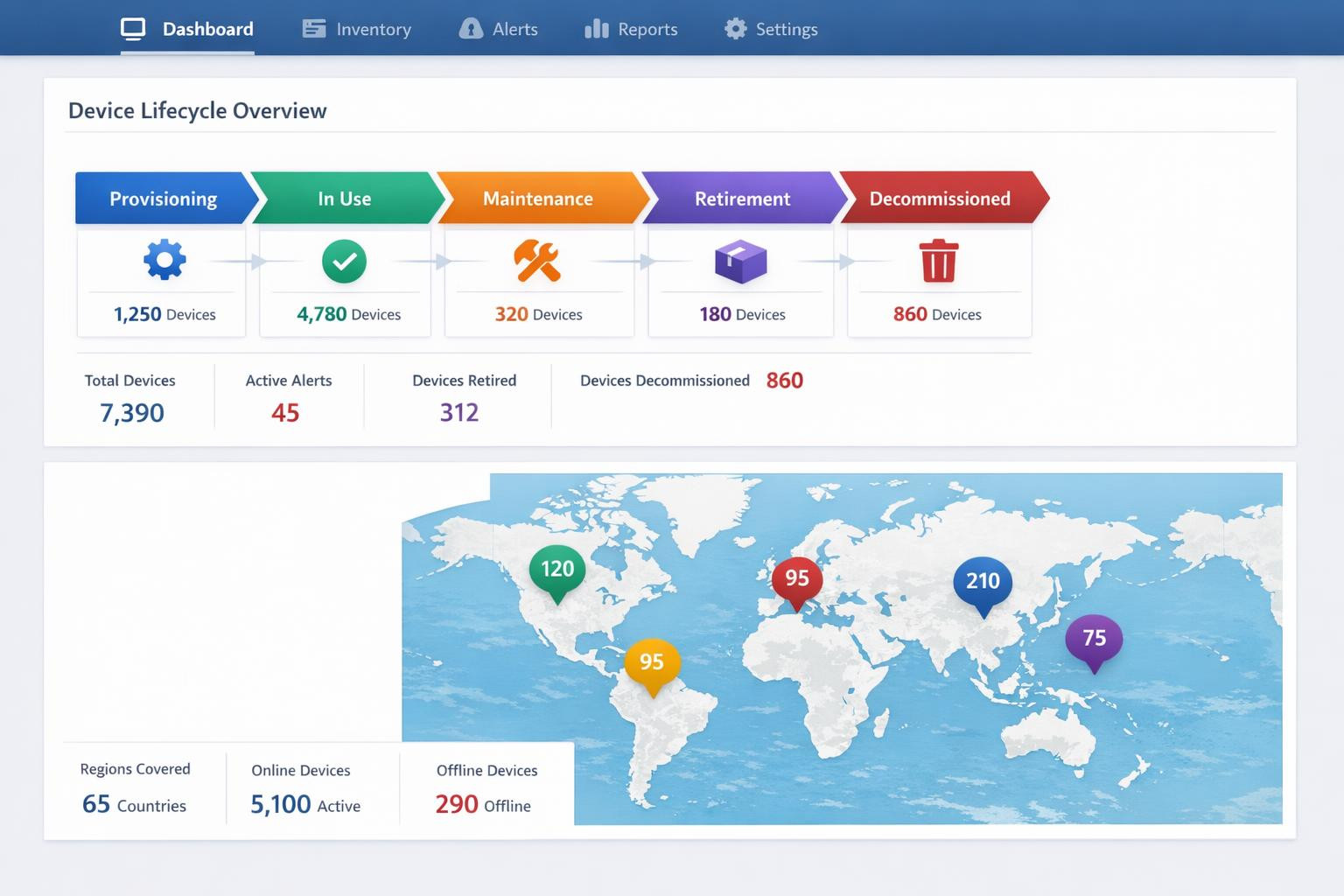Screen dimensions: 1344x896
Task: Select the blue 210 map pin
Action: (x=982, y=582)
